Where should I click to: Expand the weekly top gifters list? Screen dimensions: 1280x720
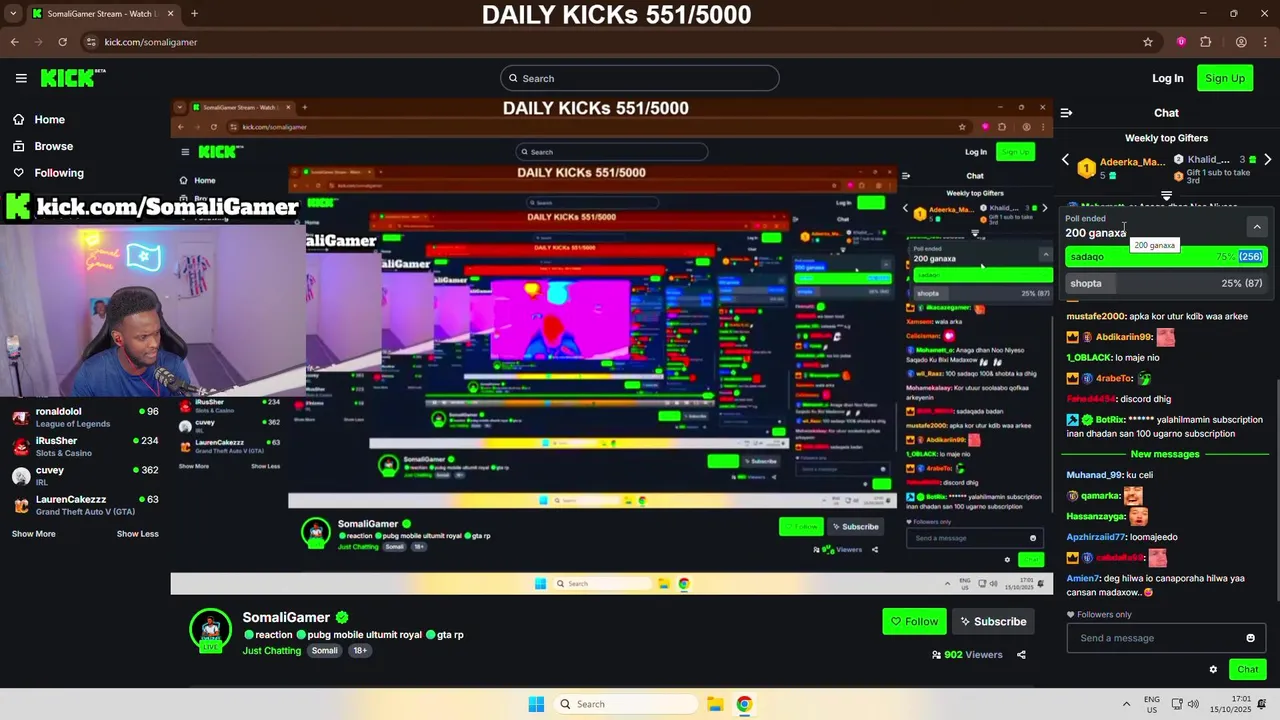coord(1166,195)
